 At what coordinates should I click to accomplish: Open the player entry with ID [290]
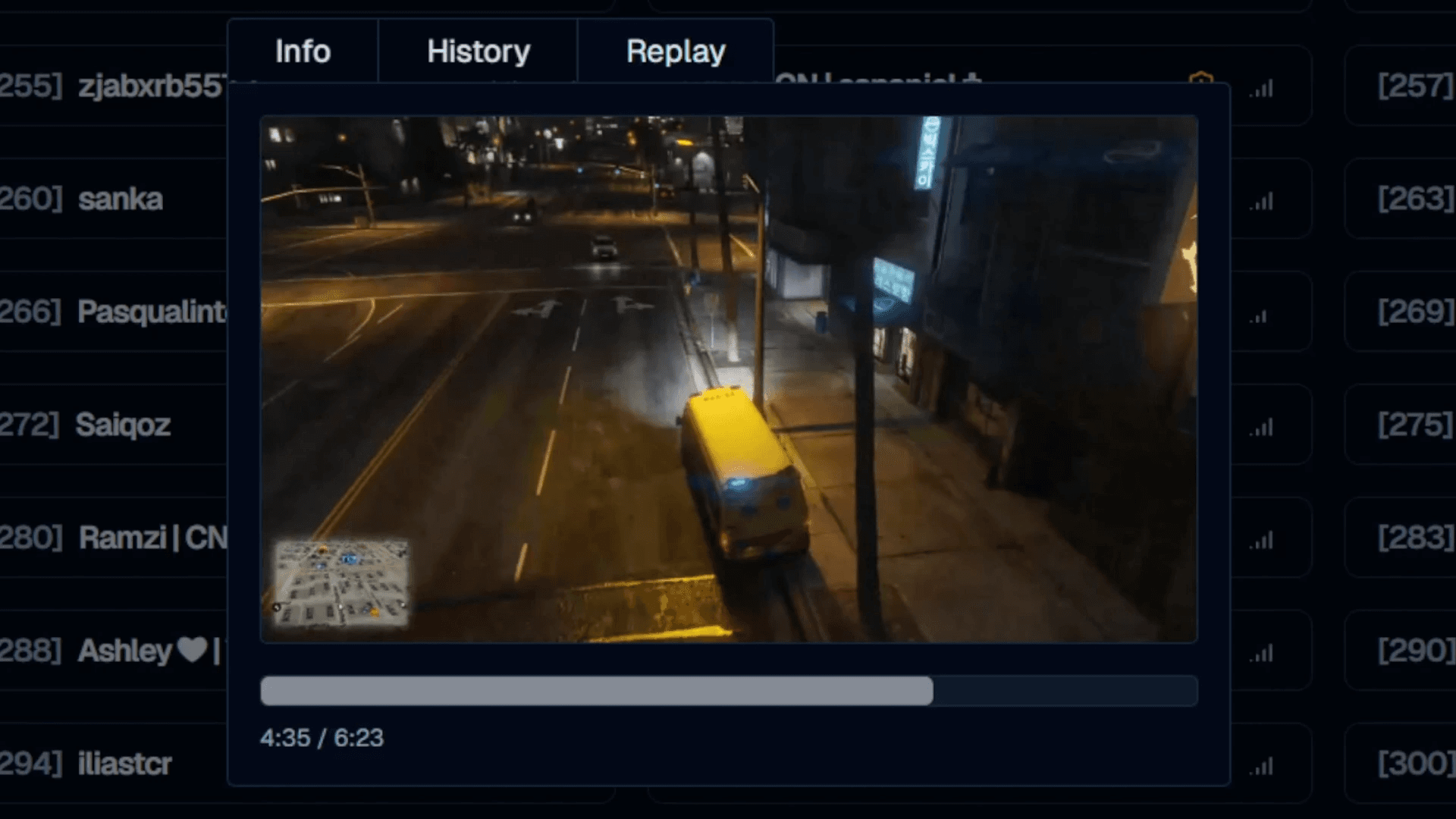click(x=1414, y=651)
